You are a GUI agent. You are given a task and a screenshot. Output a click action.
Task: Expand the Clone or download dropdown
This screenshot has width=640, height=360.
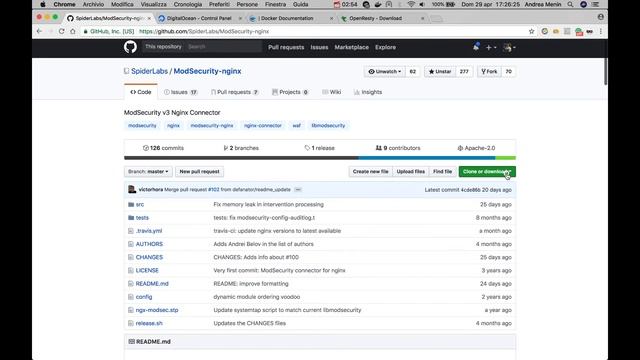coord(487,171)
